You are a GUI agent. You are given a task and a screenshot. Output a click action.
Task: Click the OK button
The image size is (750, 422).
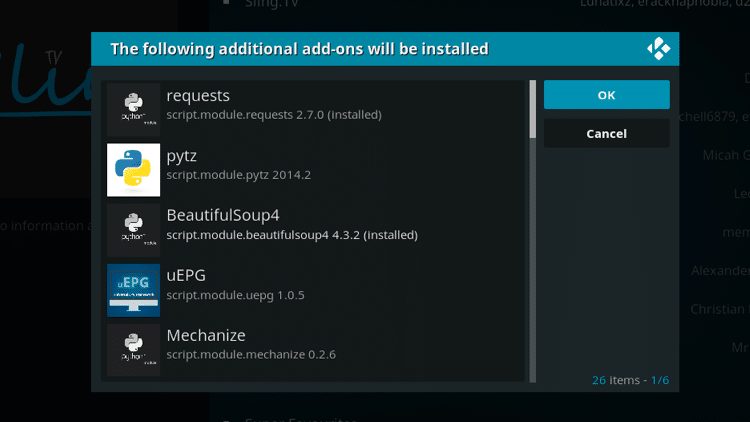click(607, 95)
